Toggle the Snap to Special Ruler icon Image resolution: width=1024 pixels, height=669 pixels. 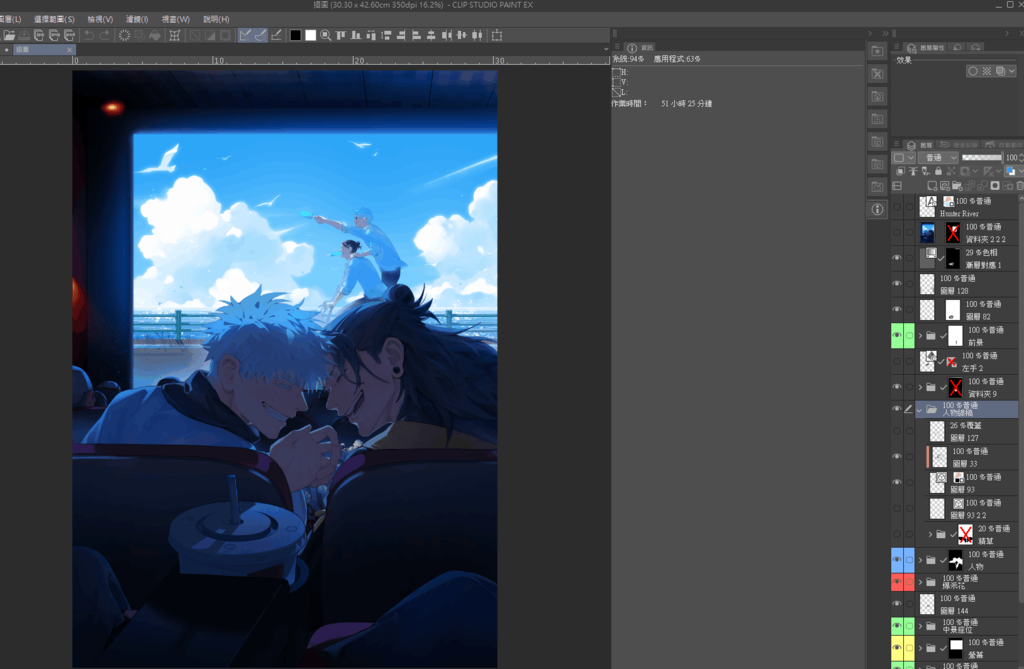click(x=260, y=35)
